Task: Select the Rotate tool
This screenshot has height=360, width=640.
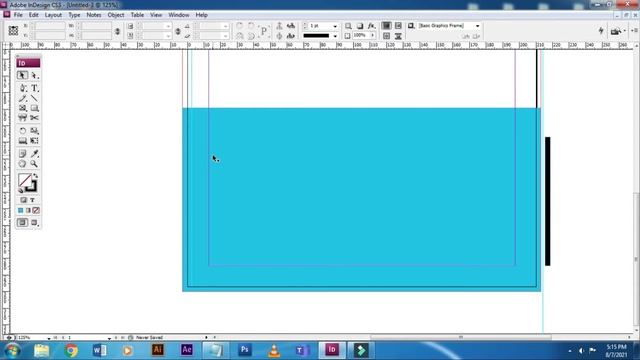Action: (22, 131)
